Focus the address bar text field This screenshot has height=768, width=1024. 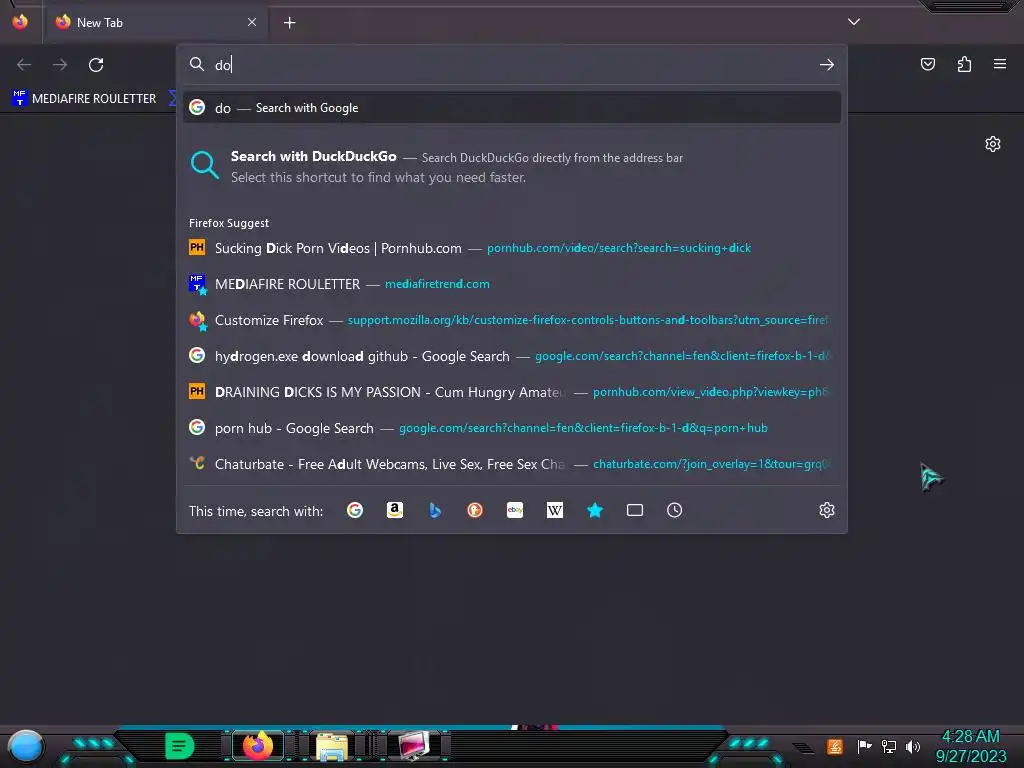513,65
